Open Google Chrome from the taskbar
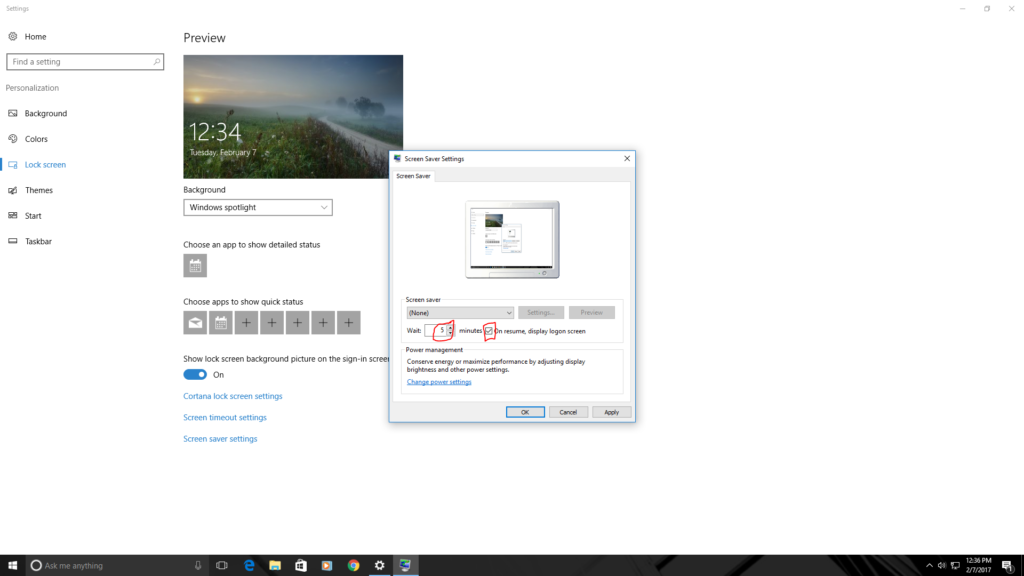 tap(353, 565)
